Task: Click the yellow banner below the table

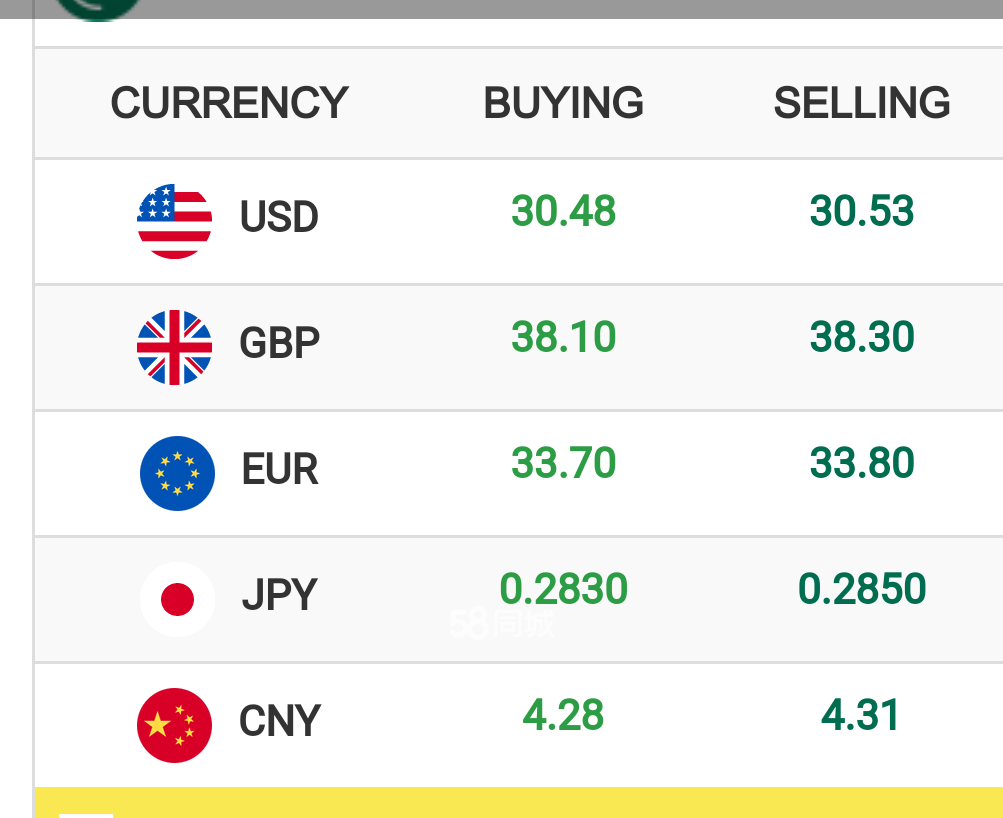Action: pos(519,803)
